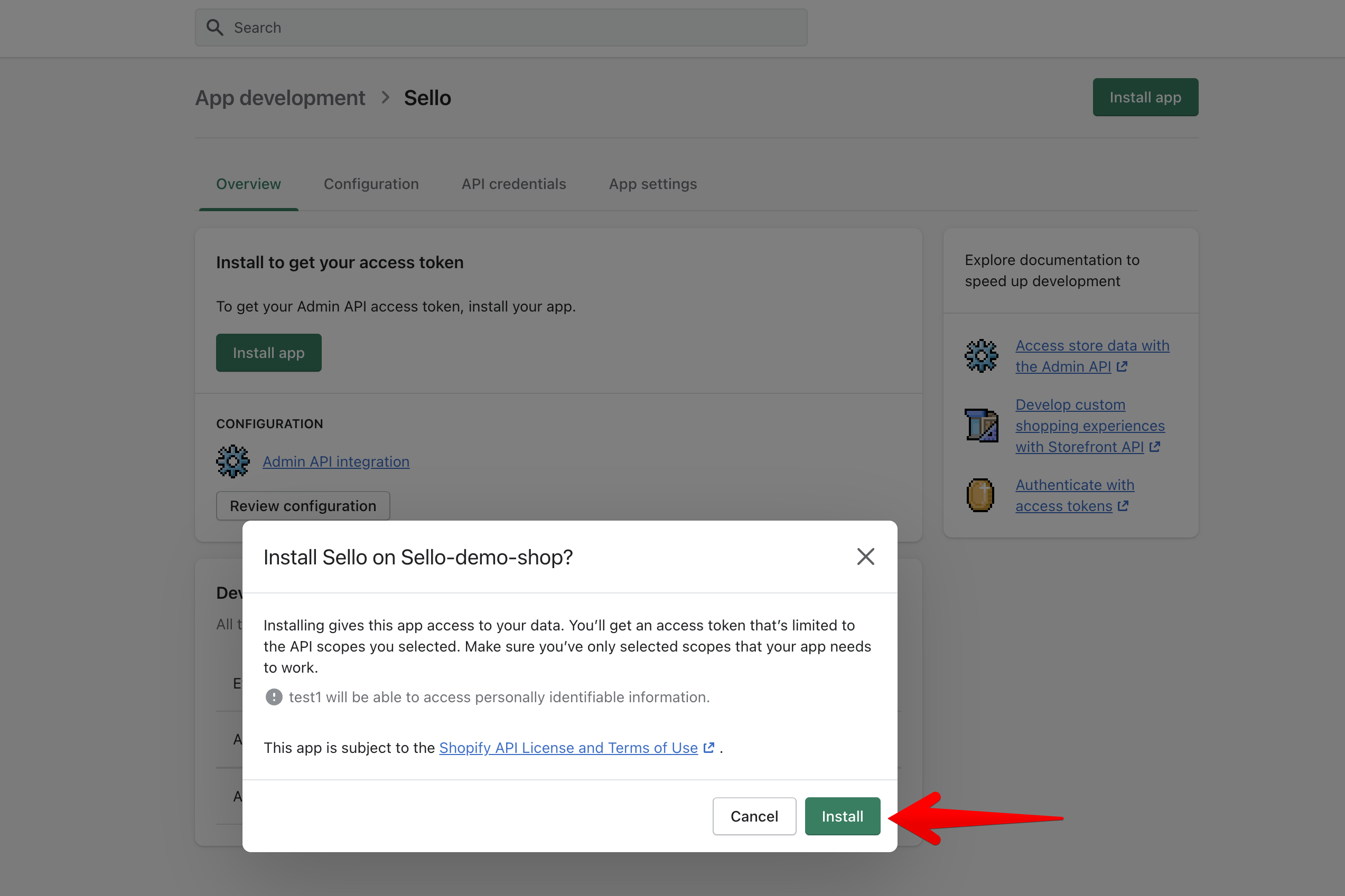Click the Install button in the dialog
Screen dimensions: 1345x896
(x=842, y=816)
